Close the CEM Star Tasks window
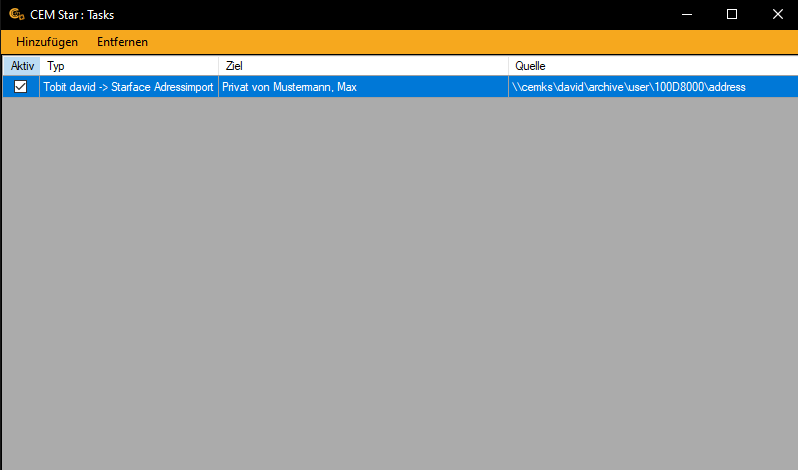This screenshot has height=470, width=798. tap(777, 14)
